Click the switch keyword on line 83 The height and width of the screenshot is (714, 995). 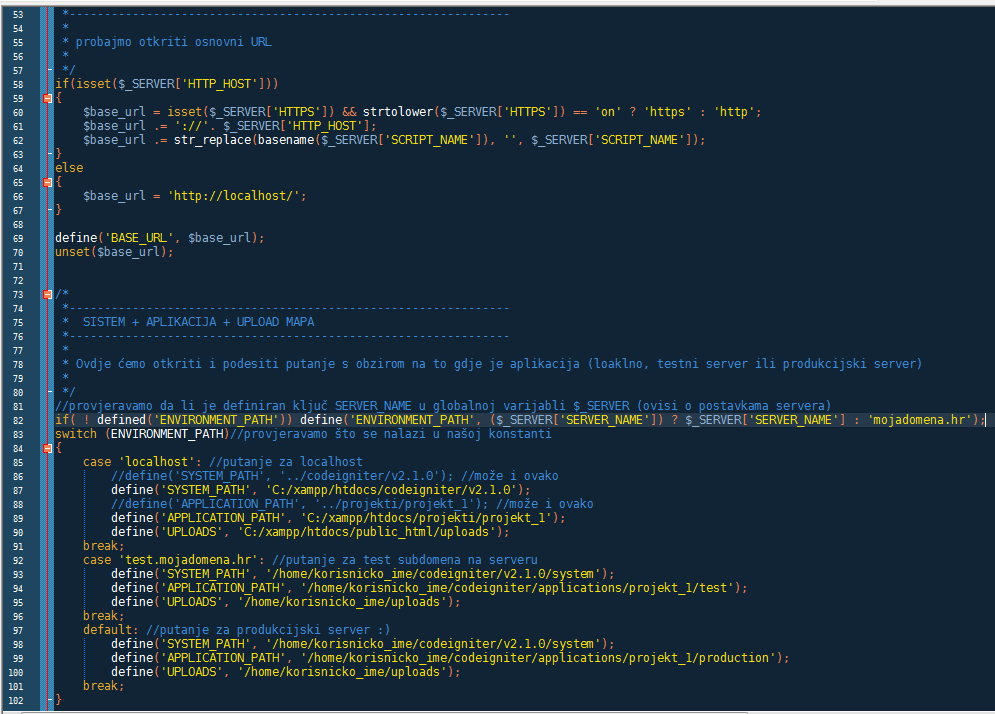[x=76, y=434]
